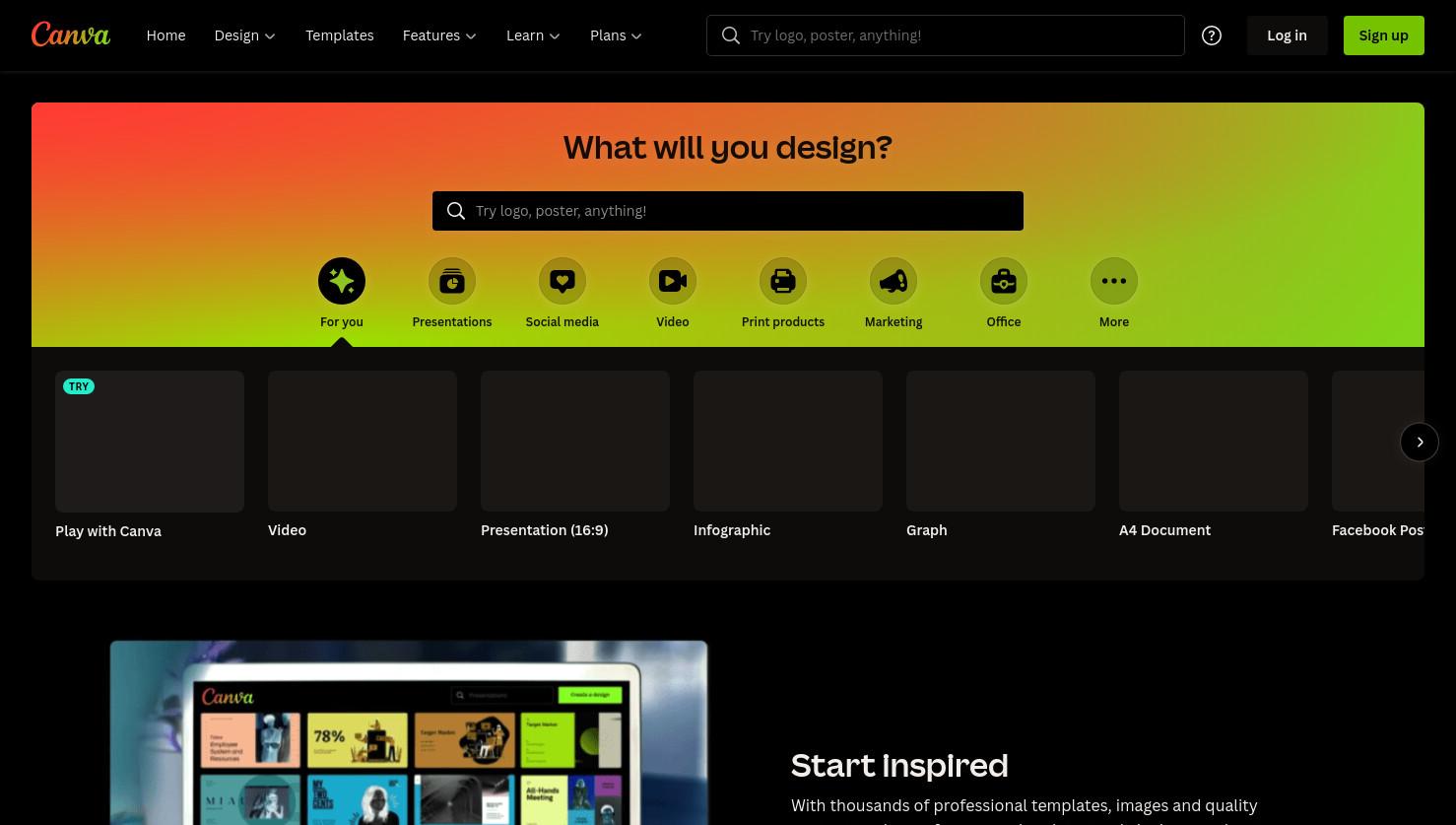Image resolution: width=1456 pixels, height=825 pixels.
Task: Click the Start inspired heading
Action: point(899,766)
